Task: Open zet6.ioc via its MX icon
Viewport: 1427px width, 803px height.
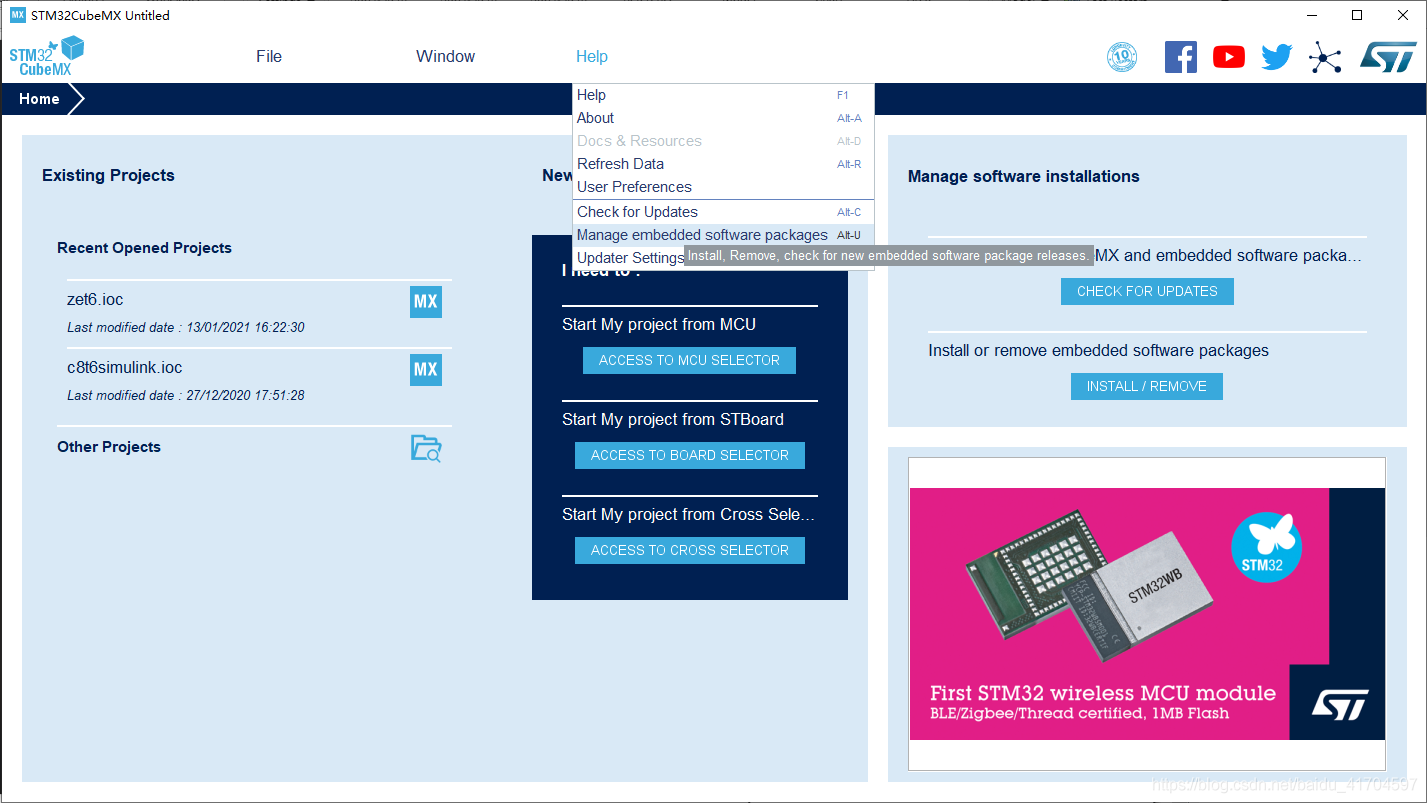Action: coord(426,302)
